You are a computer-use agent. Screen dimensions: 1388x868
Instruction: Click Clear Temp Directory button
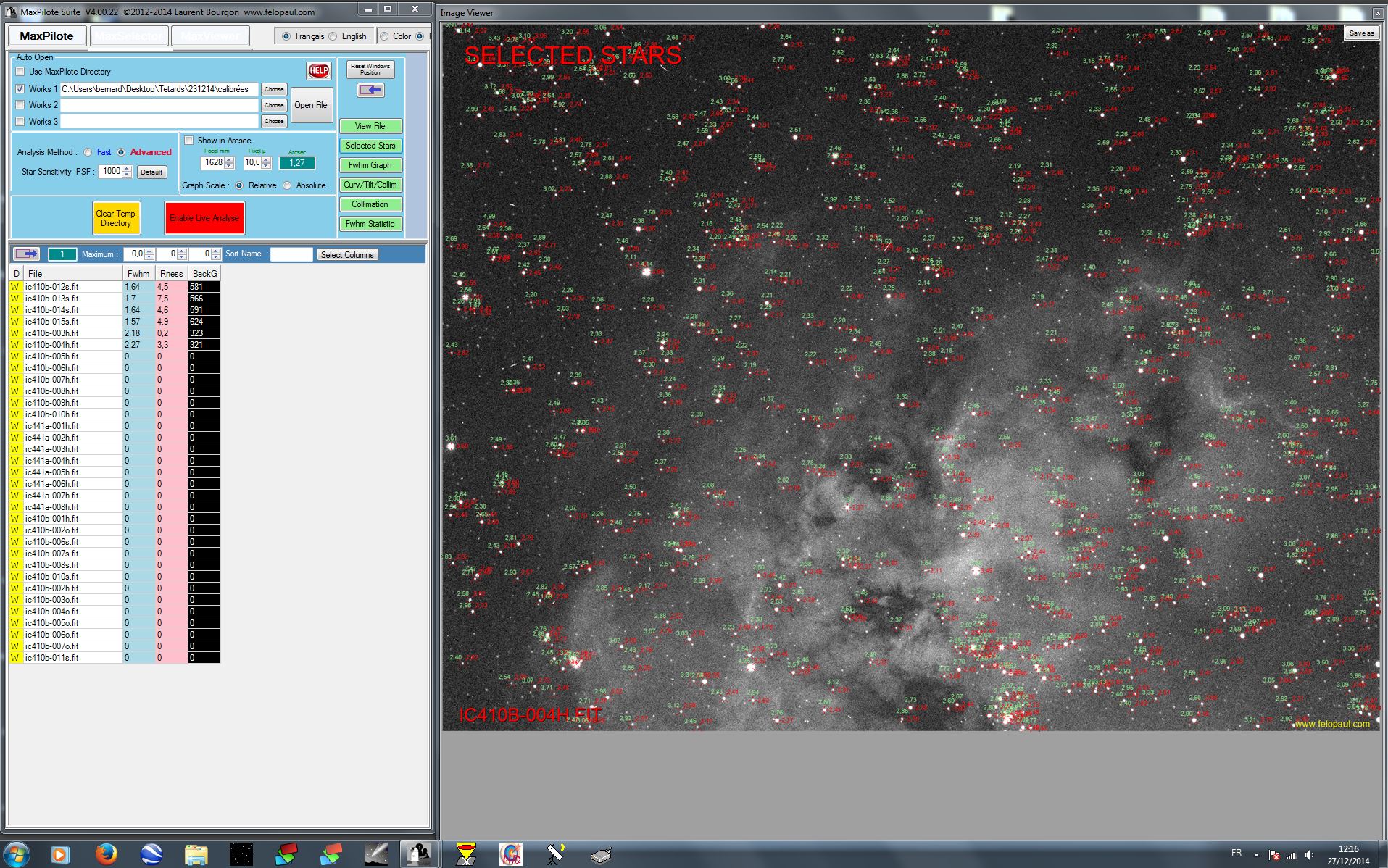pos(116,218)
